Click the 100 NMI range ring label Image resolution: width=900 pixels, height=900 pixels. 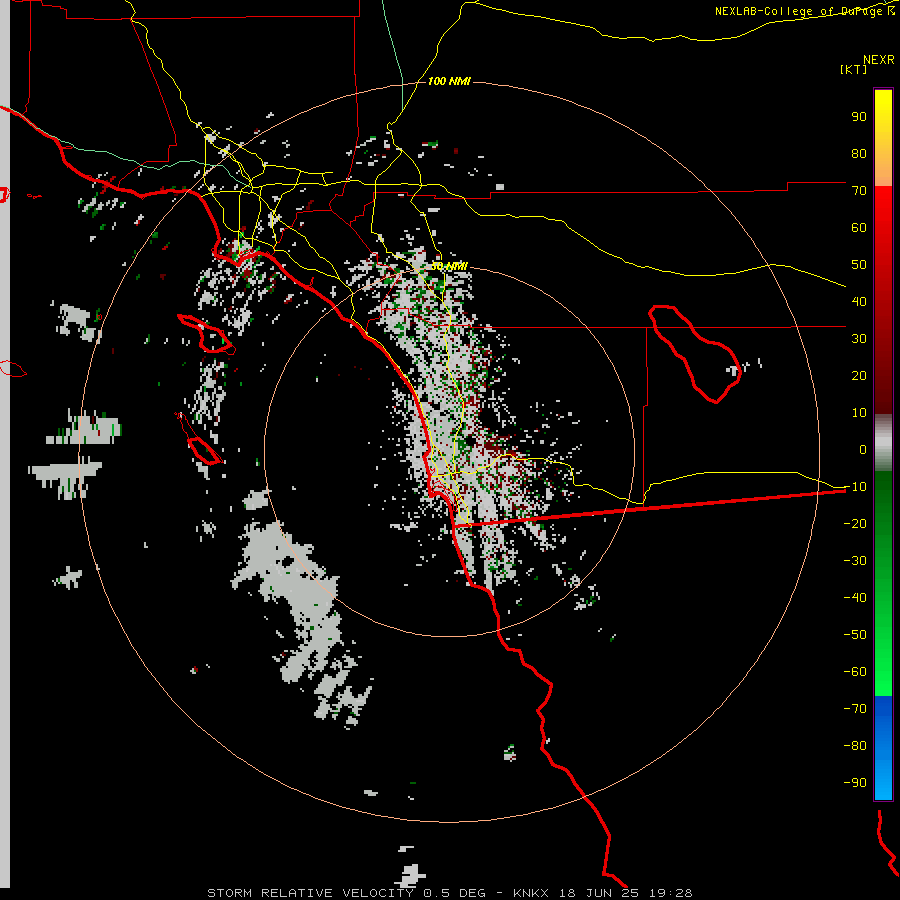click(449, 81)
